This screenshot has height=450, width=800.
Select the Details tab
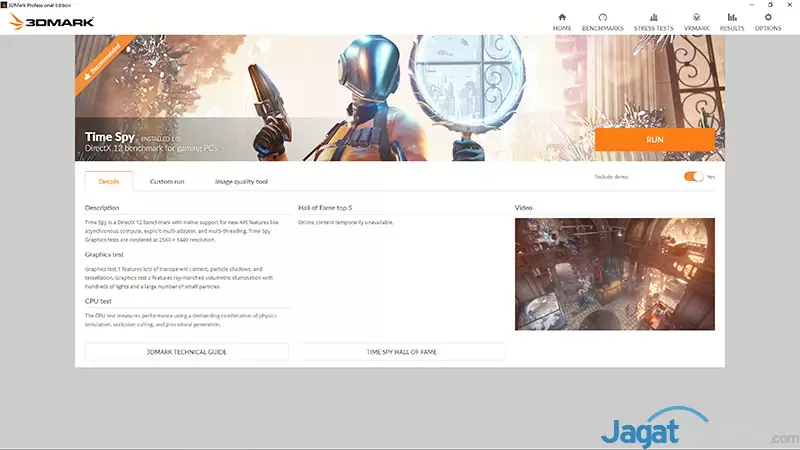tap(109, 181)
